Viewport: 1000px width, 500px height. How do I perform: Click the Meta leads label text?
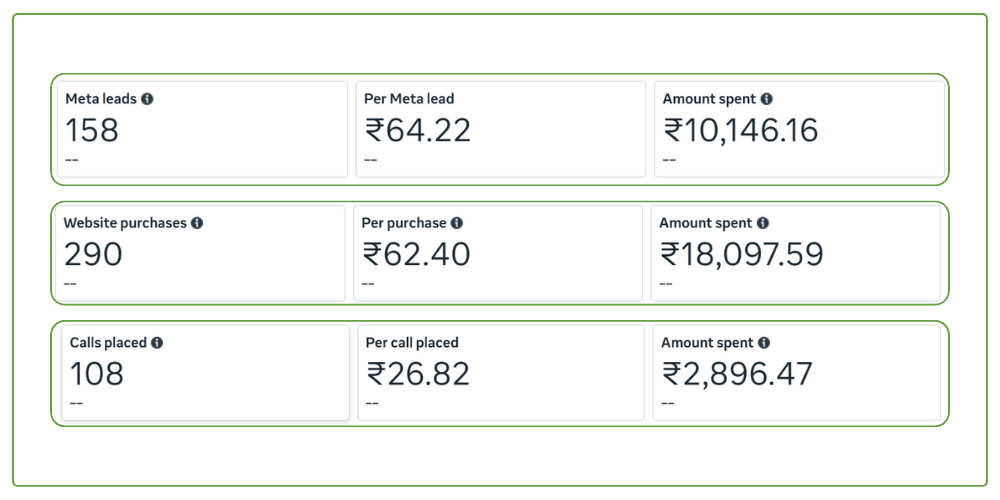(101, 99)
